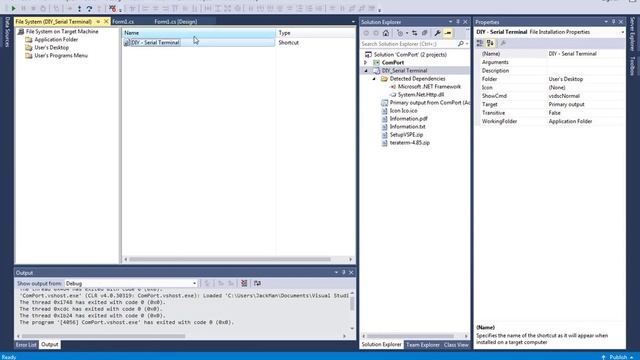Select Microsoft .NET Framework dependency
Viewport: 640px width, 360px height.
429,87
